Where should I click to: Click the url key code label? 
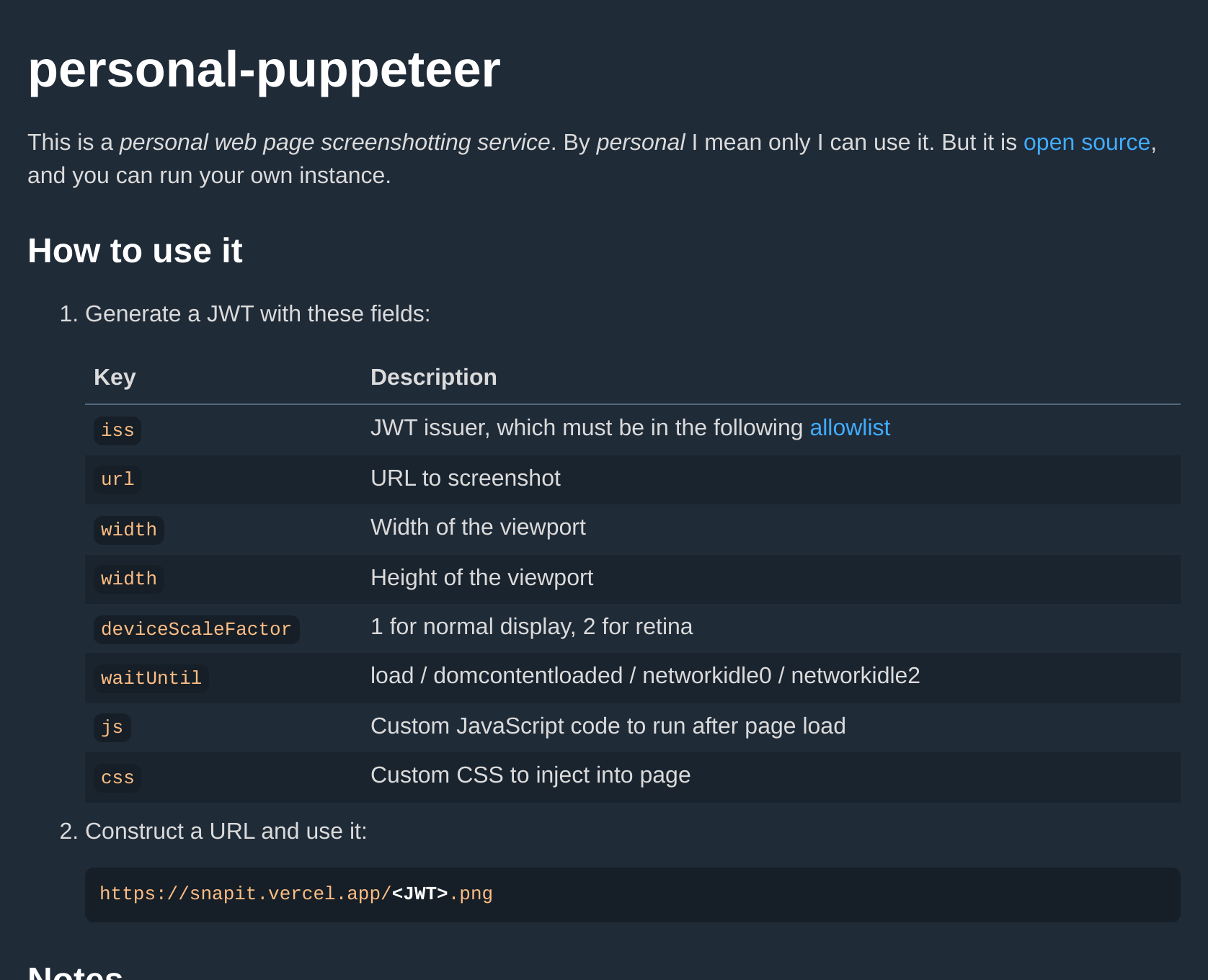117,479
